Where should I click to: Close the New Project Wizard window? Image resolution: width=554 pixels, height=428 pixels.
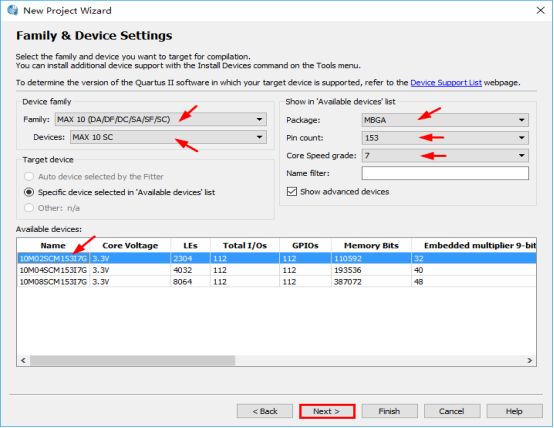(540, 11)
